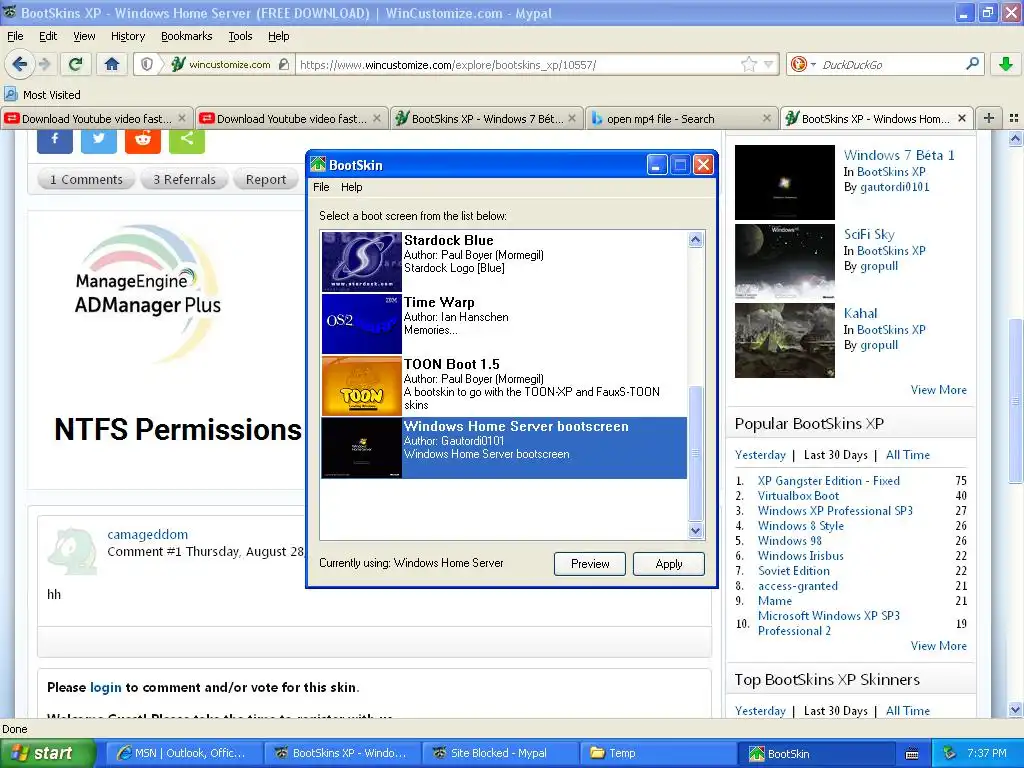
Task: Show Popular BootSkins for All Time
Action: 907,455
